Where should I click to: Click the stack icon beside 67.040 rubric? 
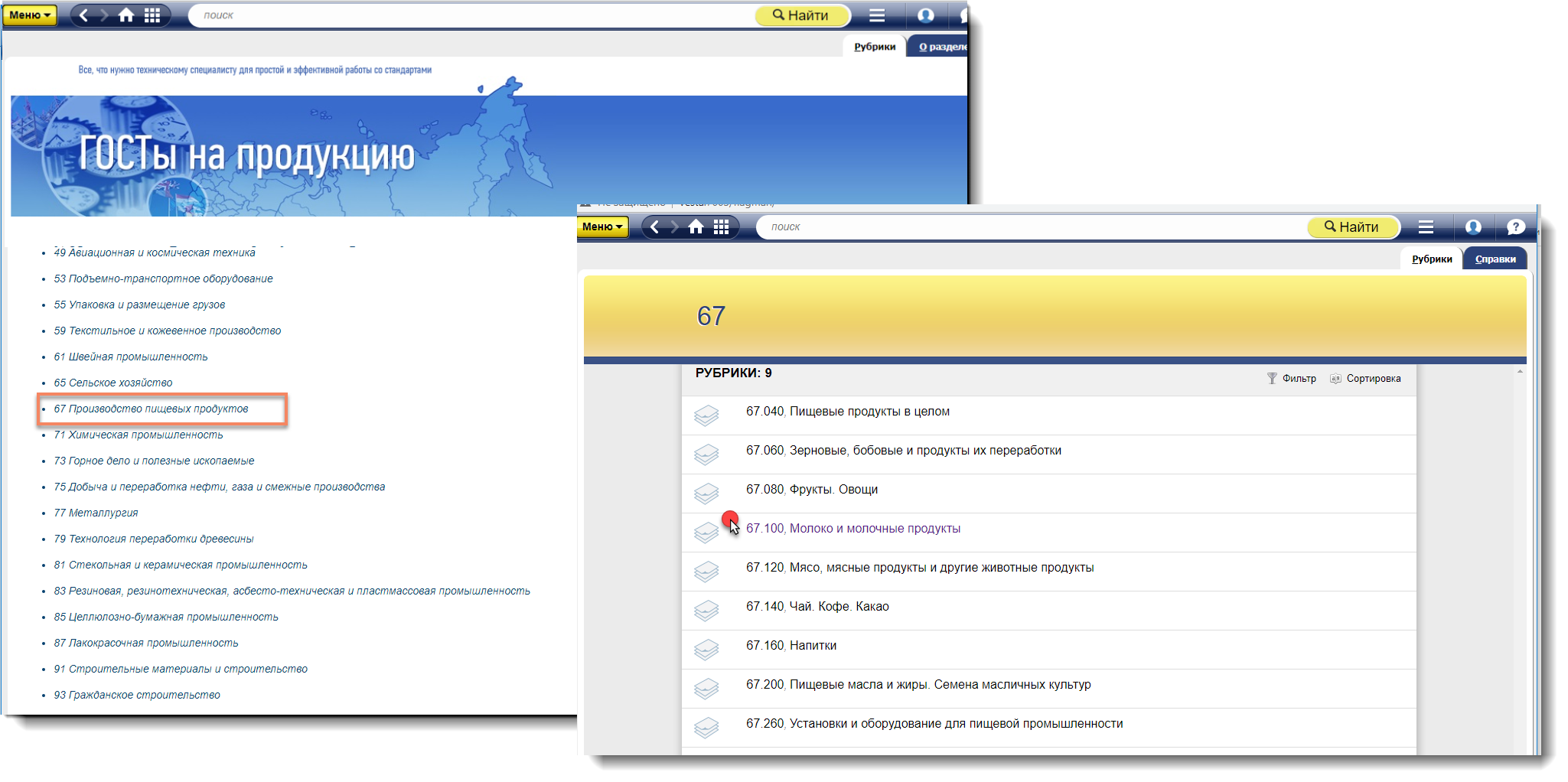pos(706,415)
